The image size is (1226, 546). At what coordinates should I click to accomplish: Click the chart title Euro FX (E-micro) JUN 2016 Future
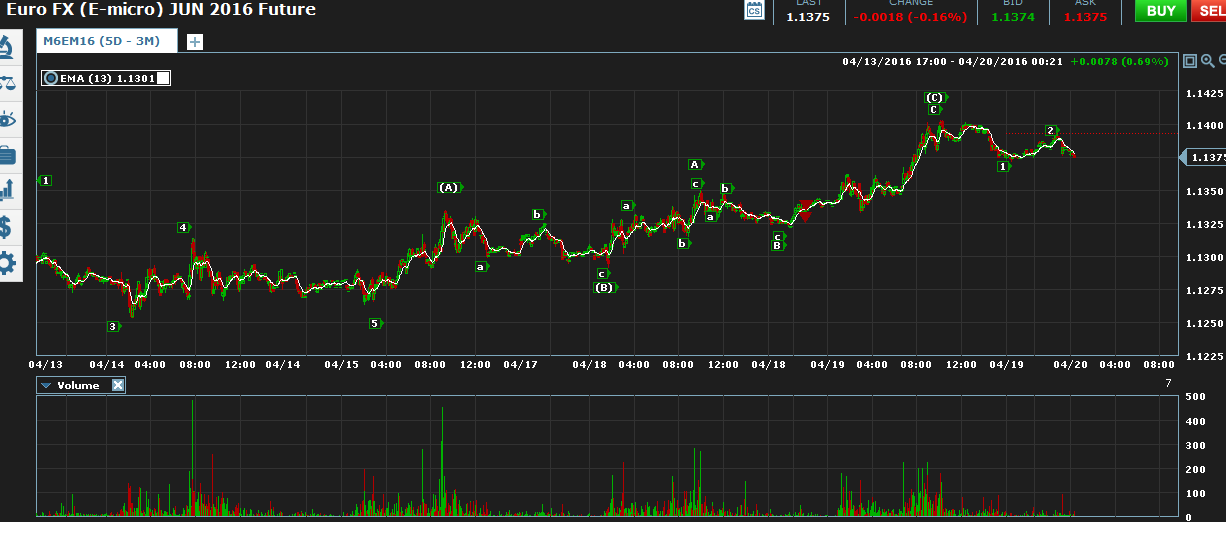point(160,10)
